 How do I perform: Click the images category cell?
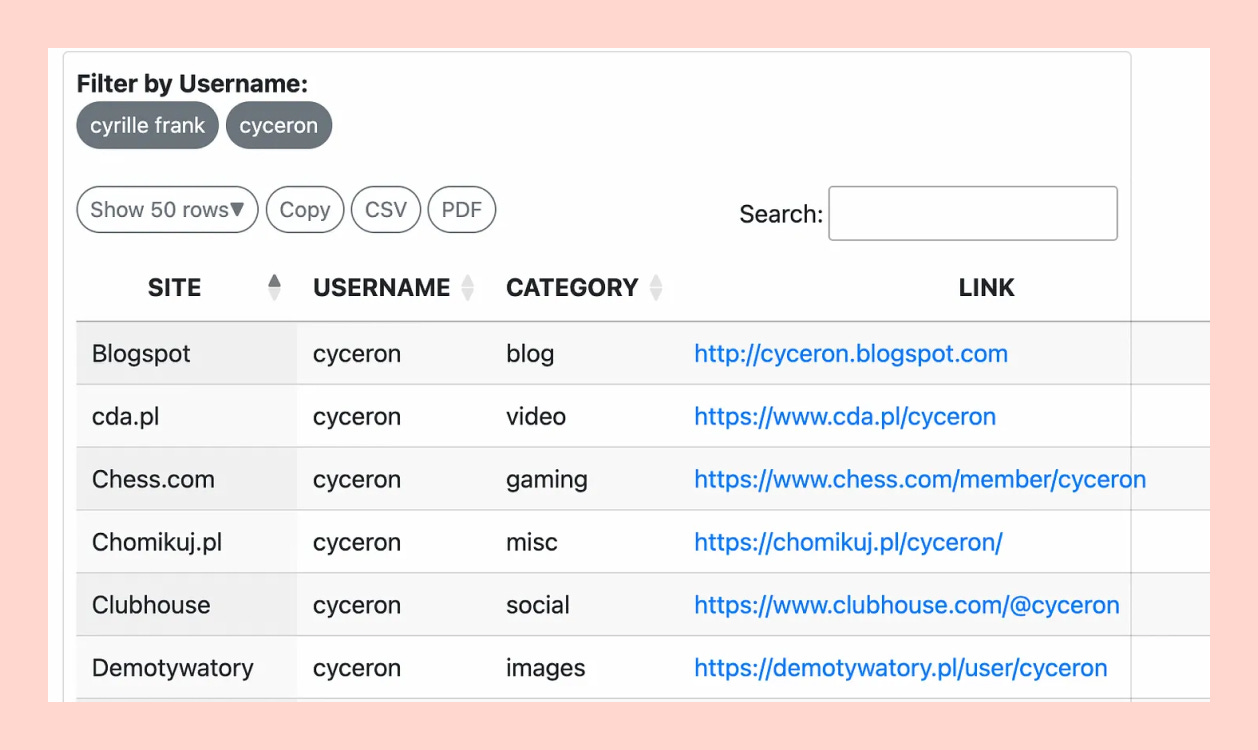coord(584,669)
